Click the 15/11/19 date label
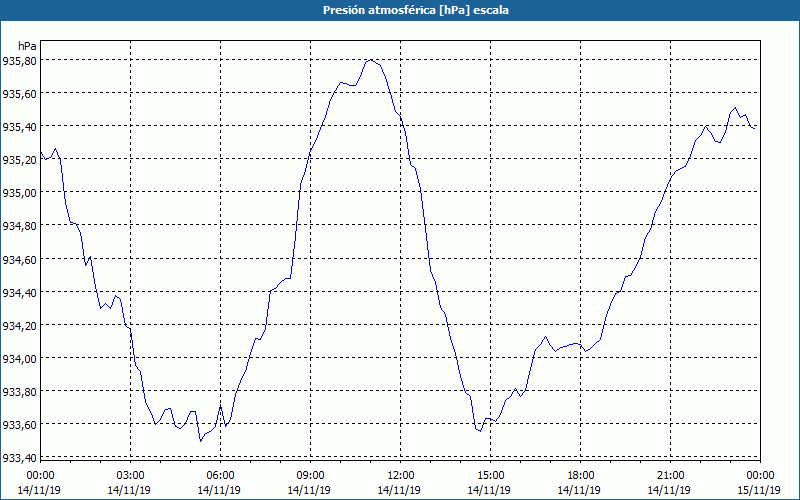800x500 pixels. [x=759, y=490]
